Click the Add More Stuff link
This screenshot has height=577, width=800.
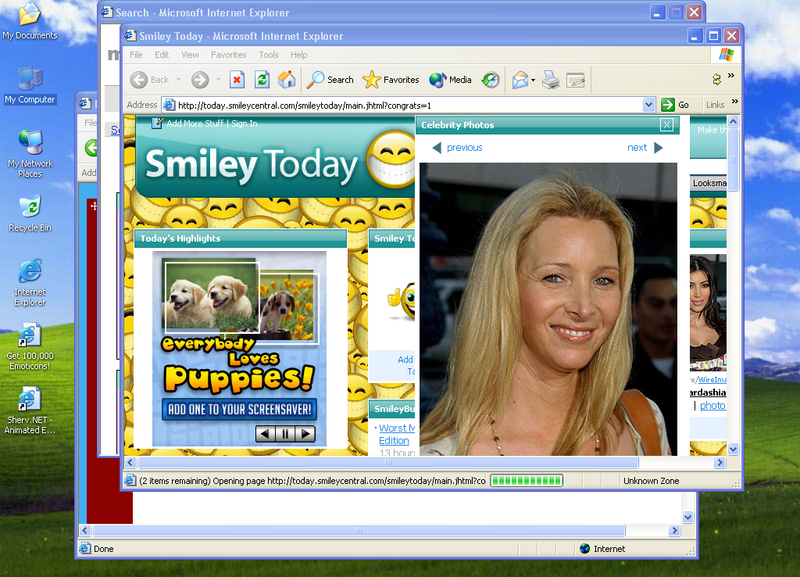coord(195,123)
